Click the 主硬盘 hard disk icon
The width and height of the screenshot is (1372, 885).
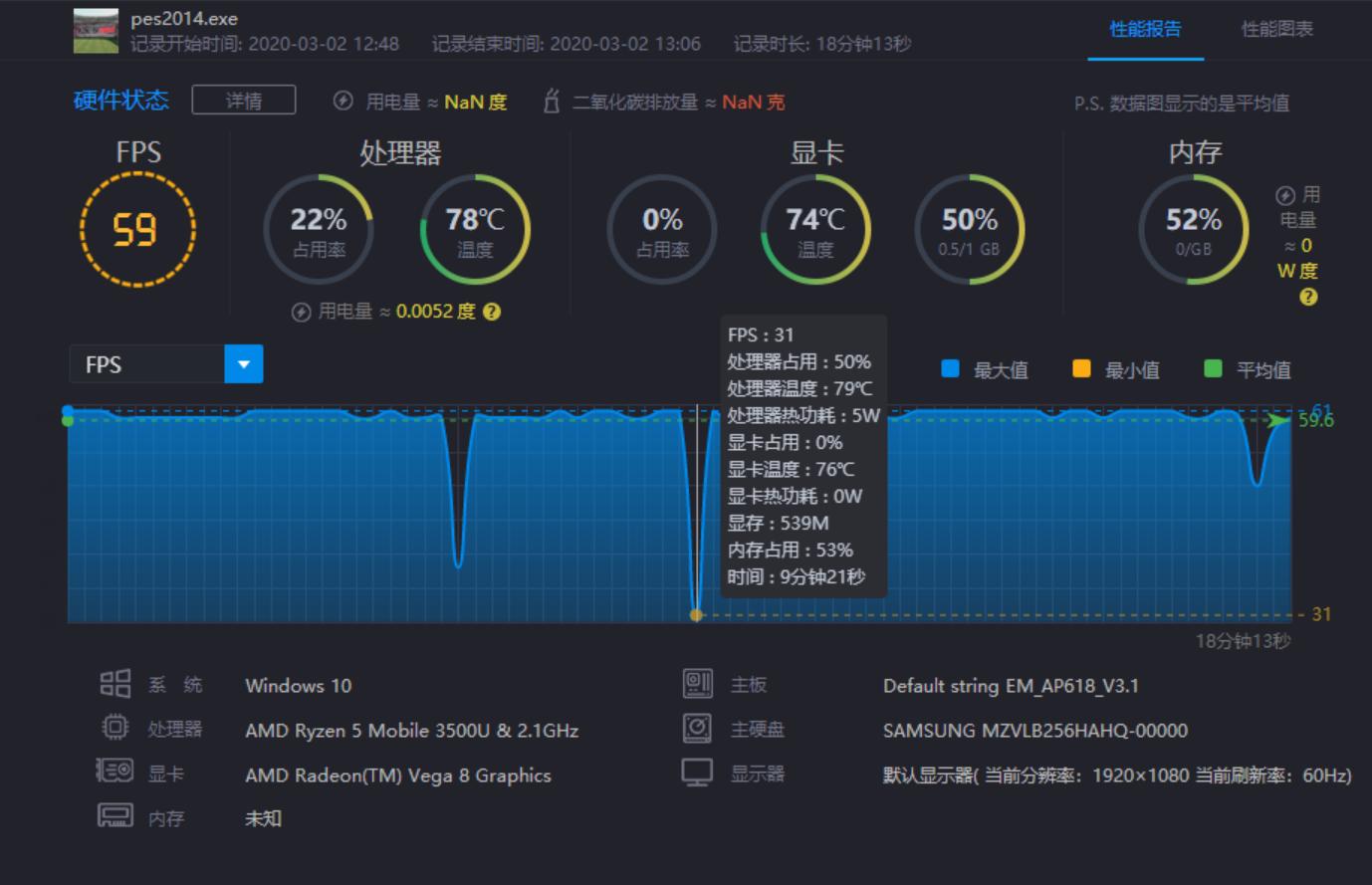click(699, 729)
